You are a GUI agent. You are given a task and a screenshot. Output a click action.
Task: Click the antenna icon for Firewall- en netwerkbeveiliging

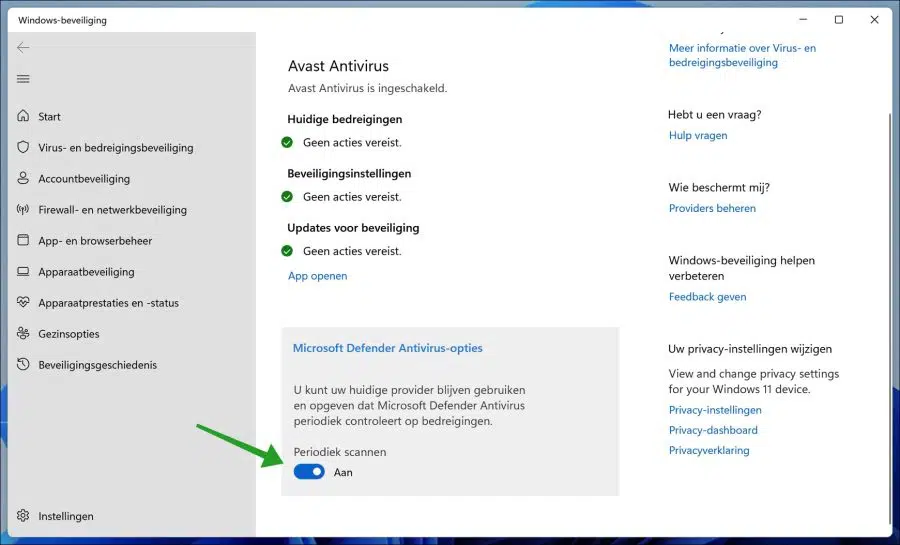(23, 209)
